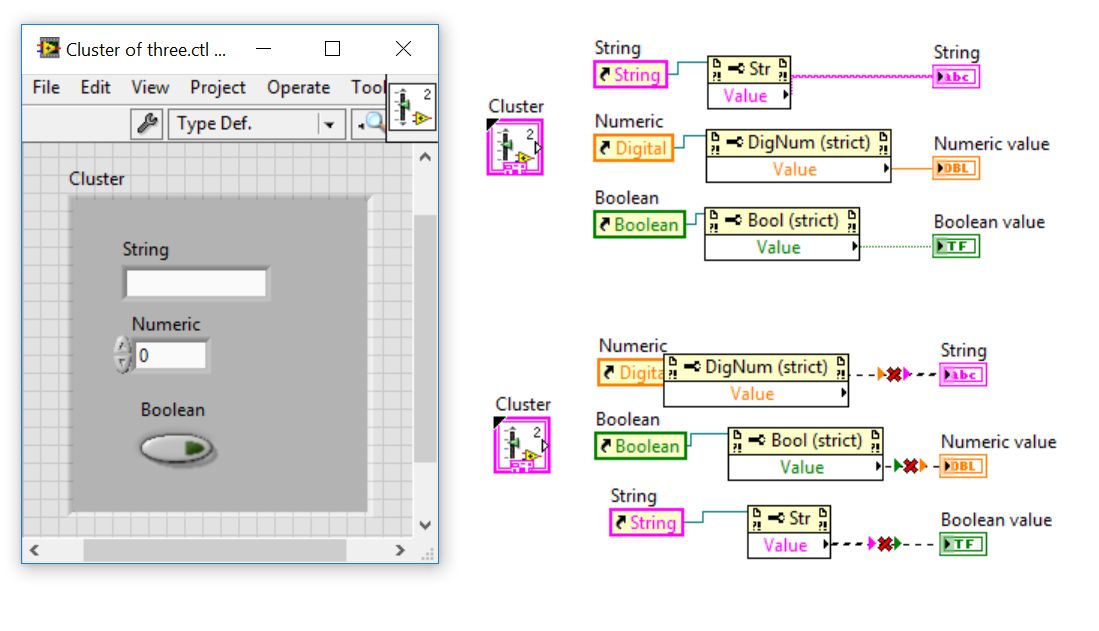Screen dimensions: 1099x631
Task: Maximize the Cluster of three.ctl window
Action: (x=332, y=48)
